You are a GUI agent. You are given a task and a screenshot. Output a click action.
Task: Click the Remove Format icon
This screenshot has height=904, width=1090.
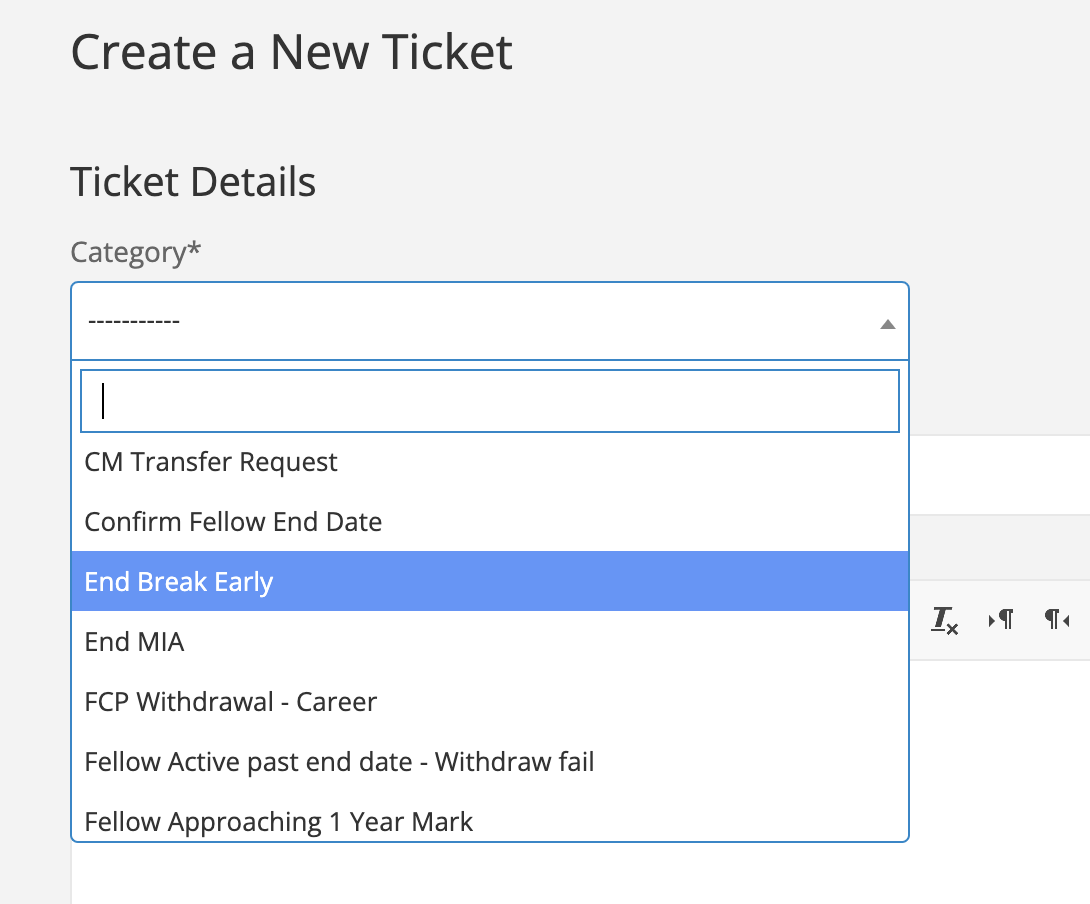(945, 621)
